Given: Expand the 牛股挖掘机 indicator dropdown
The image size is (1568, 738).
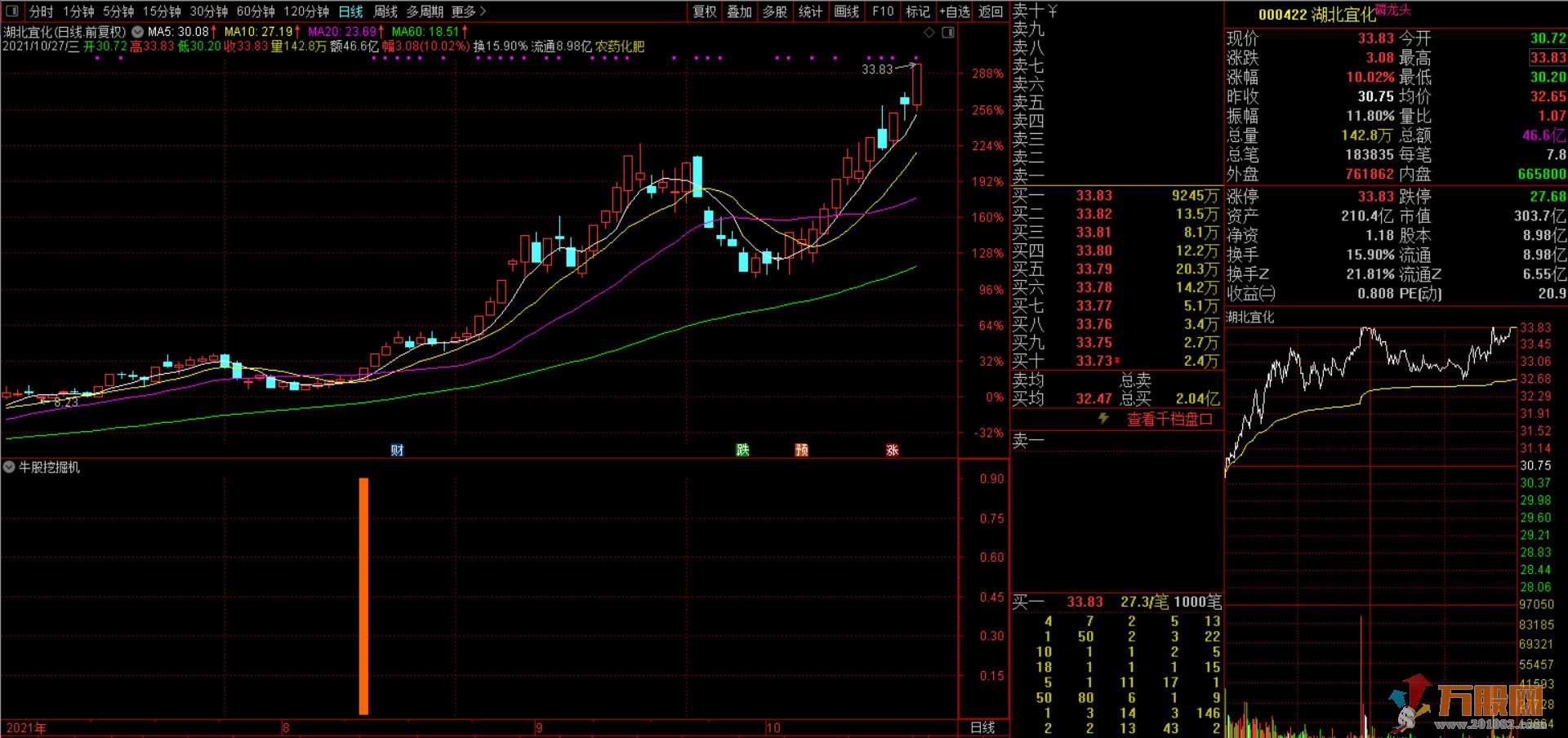Looking at the screenshot, I should (9, 467).
